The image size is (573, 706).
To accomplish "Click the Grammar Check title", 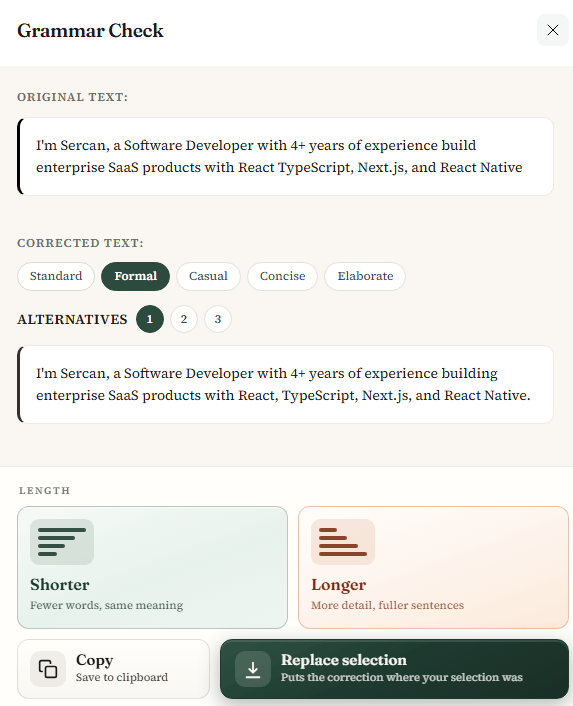I will pos(90,31).
